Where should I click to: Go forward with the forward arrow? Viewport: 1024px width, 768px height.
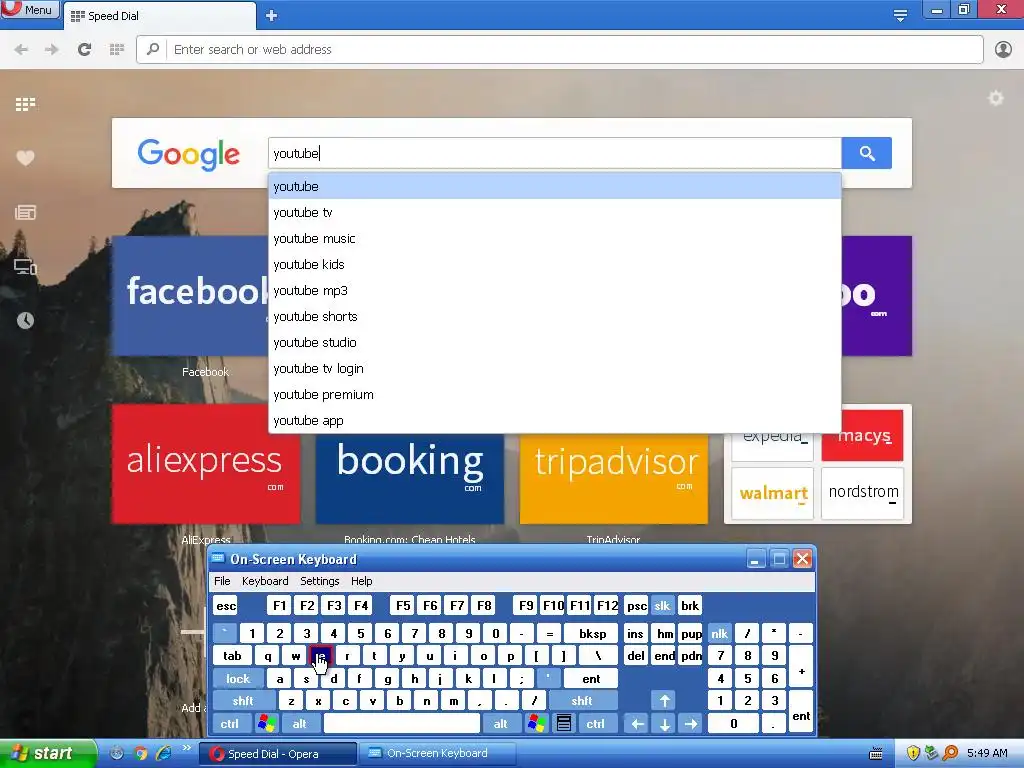coord(52,50)
